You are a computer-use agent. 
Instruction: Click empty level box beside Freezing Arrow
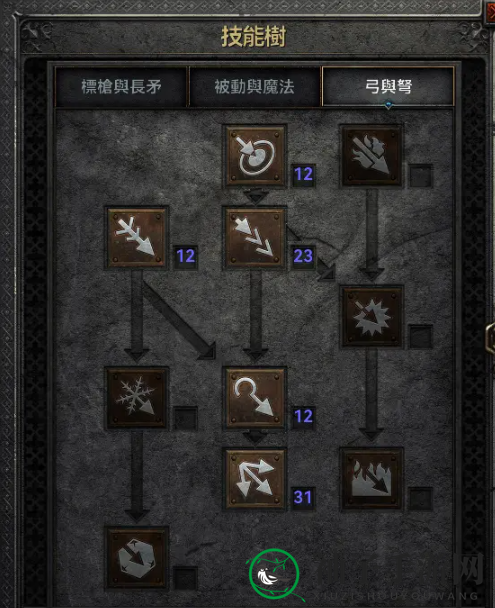pos(185,578)
